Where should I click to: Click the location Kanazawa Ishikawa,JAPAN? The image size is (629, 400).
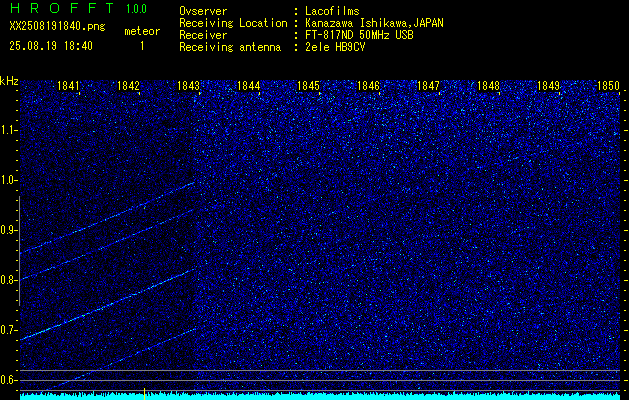pos(374,23)
